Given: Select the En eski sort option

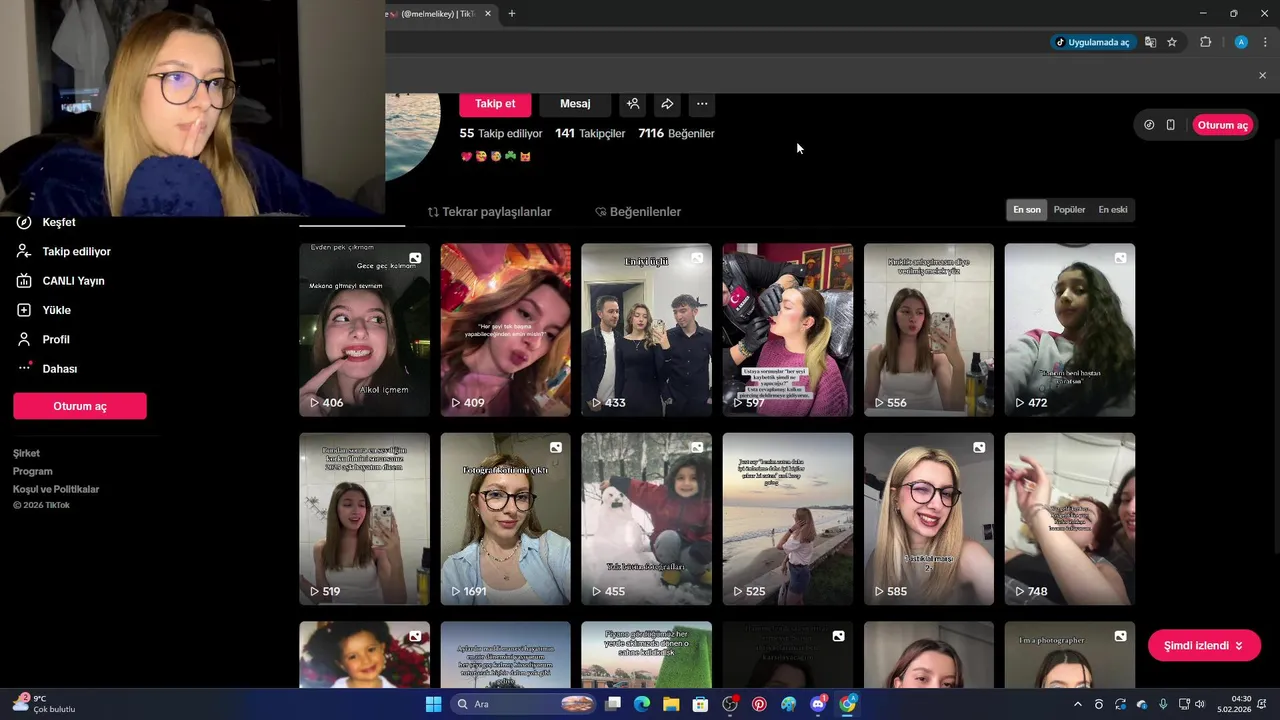Looking at the screenshot, I should click(1113, 210).
